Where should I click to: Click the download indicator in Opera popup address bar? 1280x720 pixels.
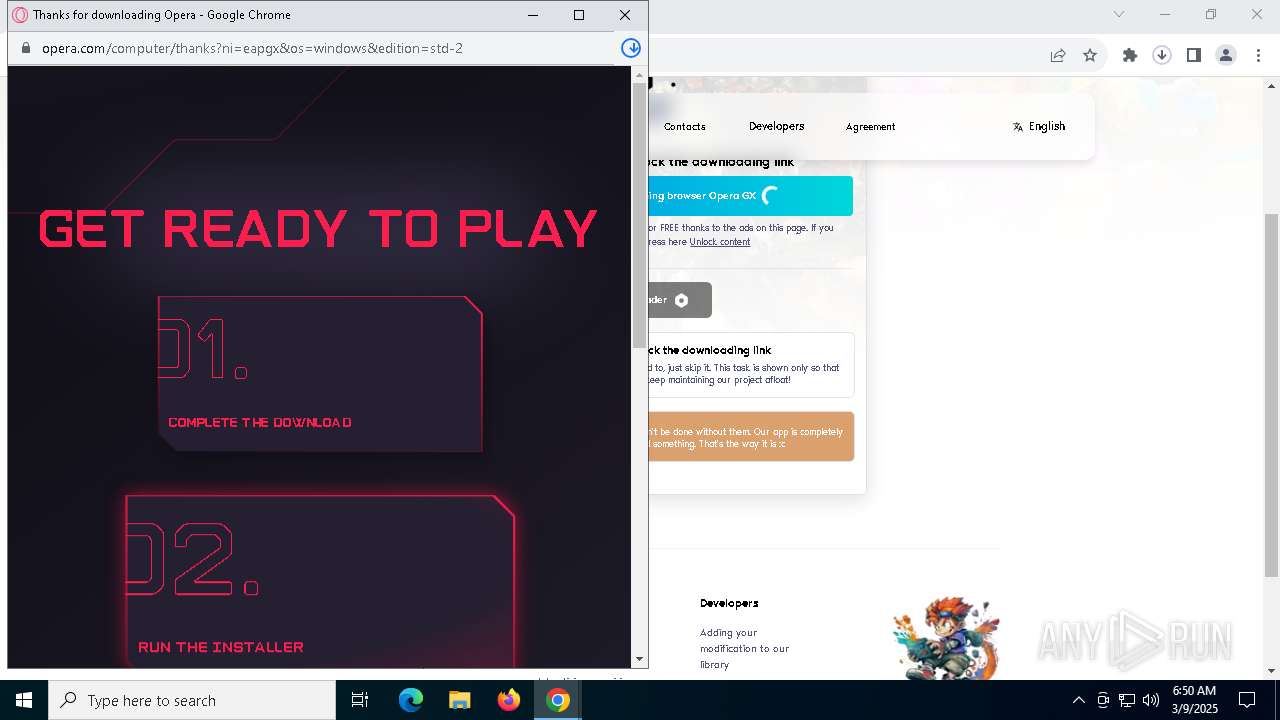[631, 48]
